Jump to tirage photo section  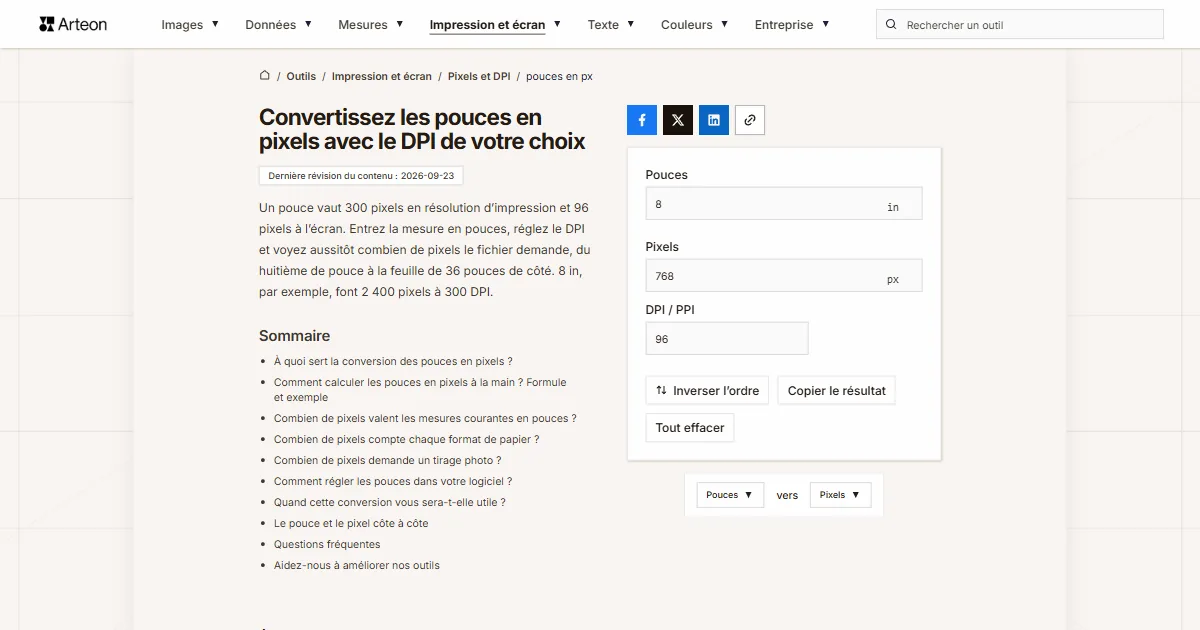[x=387, y=460]
